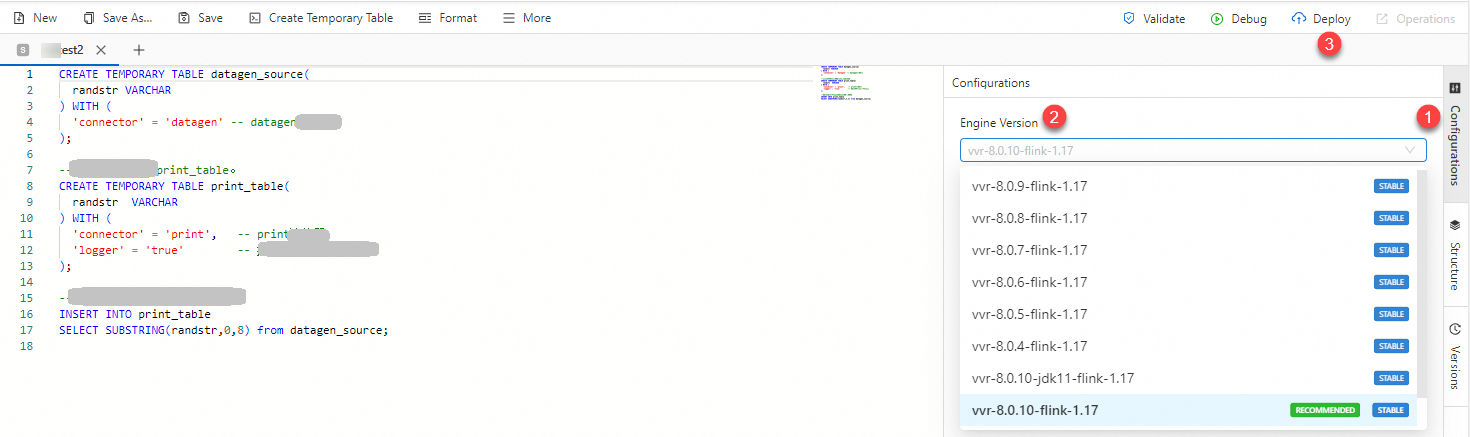
Task: Click the New file icon
Action: tap(19, 18)
